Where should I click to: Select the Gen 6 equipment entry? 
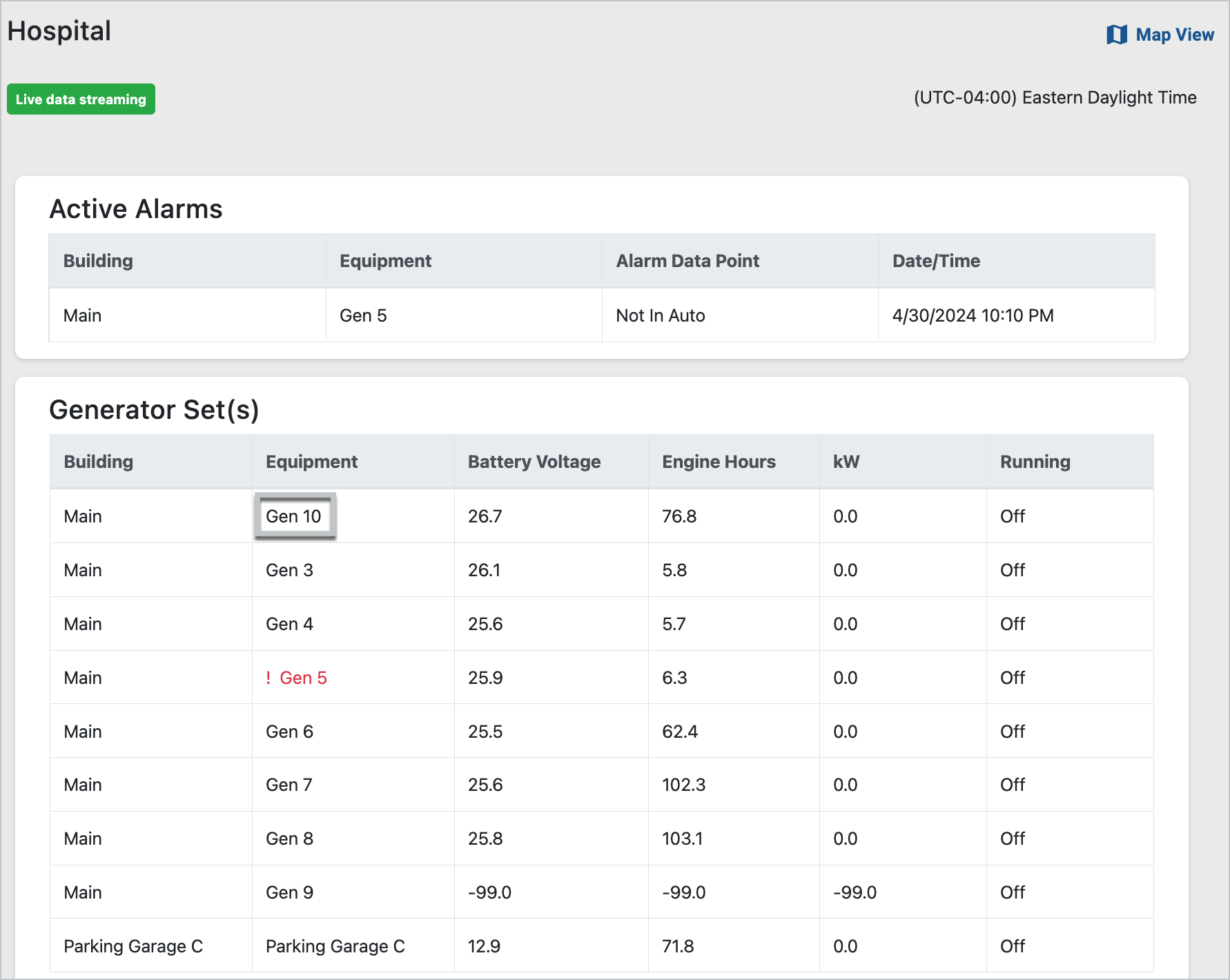tap(289, 732)
